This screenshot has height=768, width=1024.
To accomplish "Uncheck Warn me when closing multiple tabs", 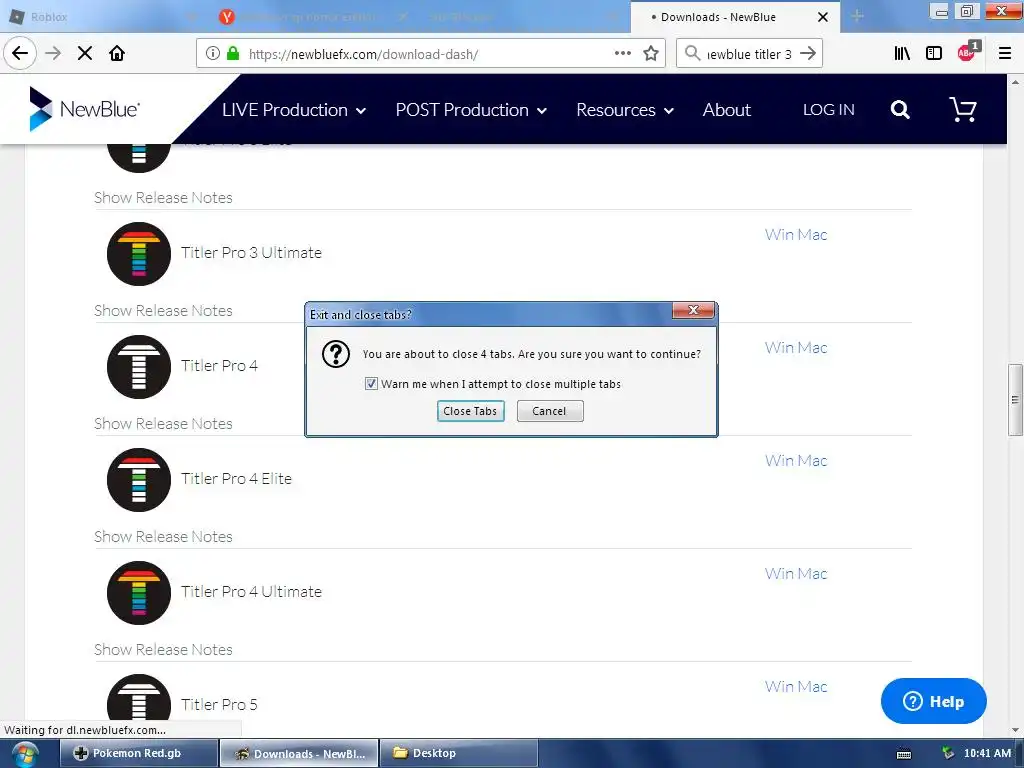I will (x=371, y=384).
